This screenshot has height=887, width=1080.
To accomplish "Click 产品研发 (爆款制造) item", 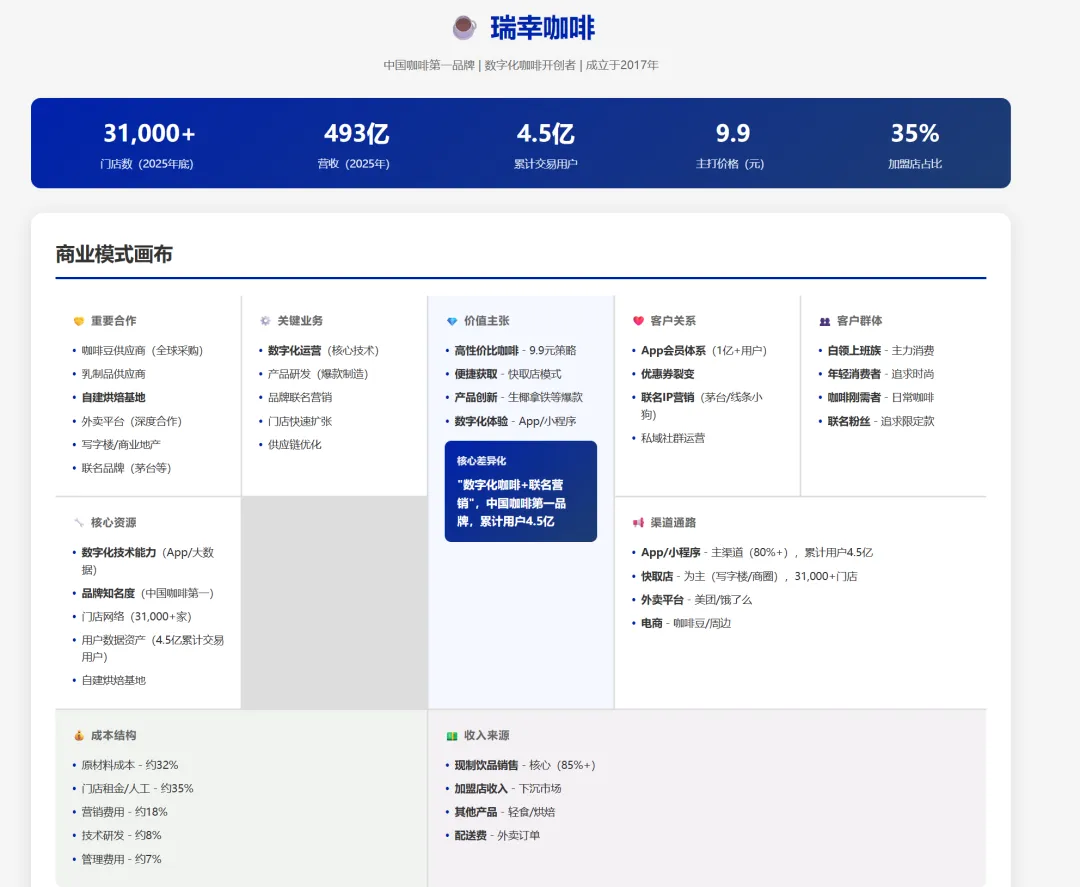I will click(x=318, y=374).
